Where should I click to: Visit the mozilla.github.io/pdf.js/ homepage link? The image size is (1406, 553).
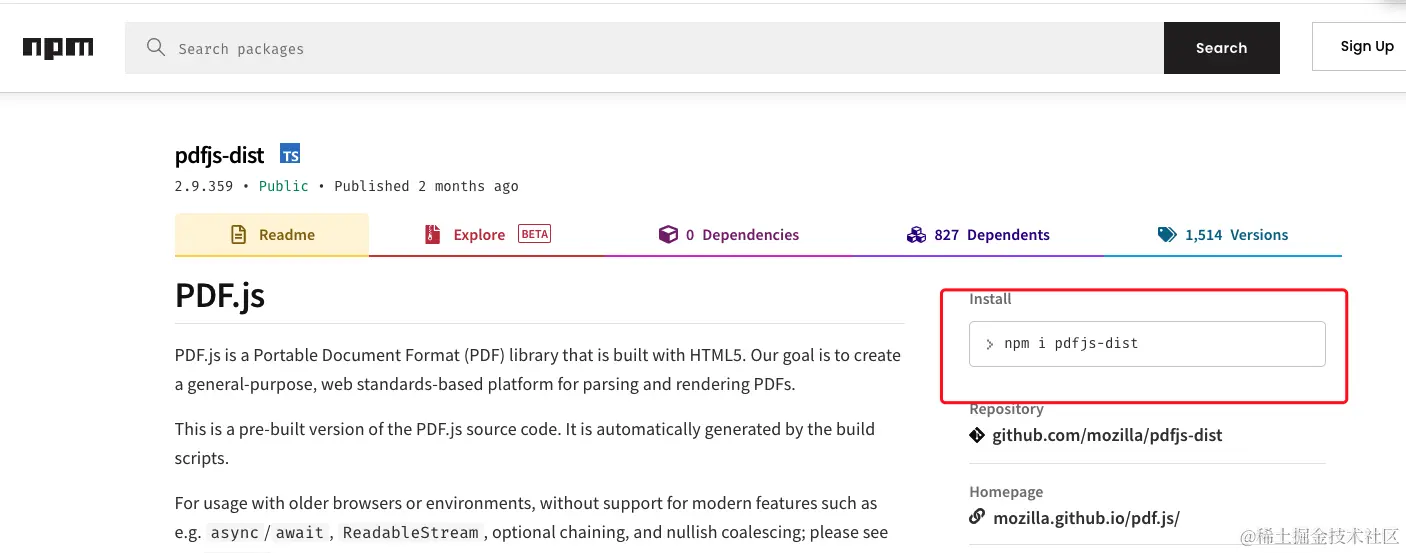[1086, 518]
